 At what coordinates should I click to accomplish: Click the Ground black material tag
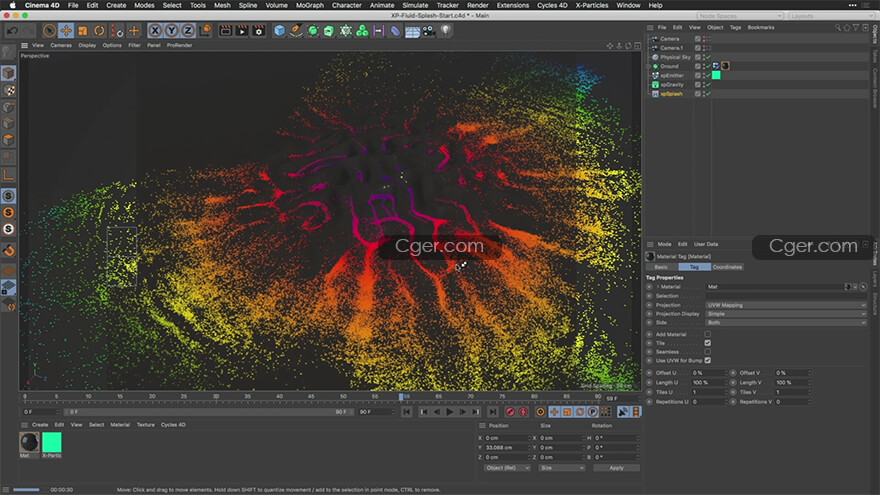pos(725,66)
